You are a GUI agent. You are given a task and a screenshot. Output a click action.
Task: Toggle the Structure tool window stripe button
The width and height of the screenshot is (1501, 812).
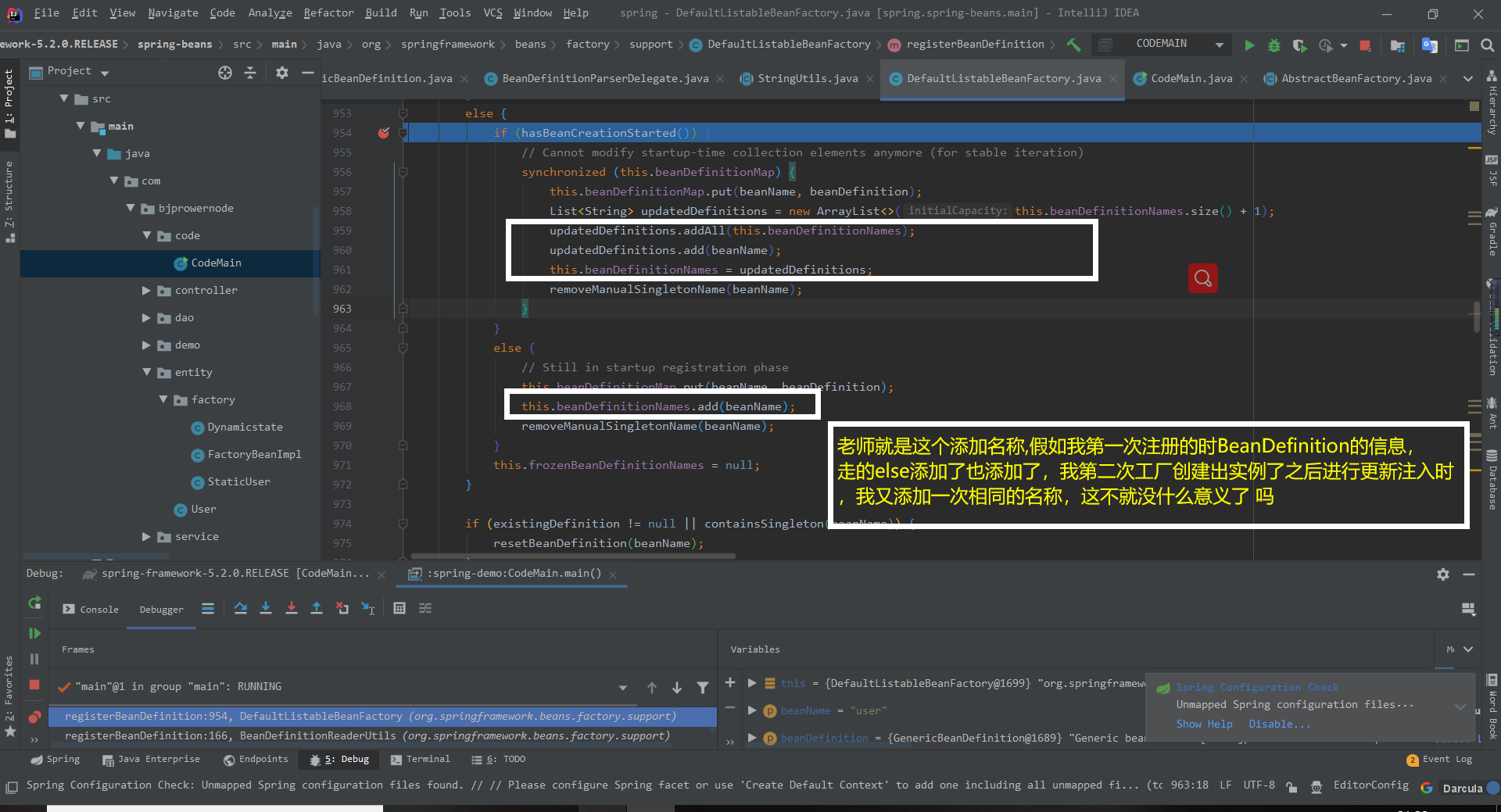click(9, 201)
